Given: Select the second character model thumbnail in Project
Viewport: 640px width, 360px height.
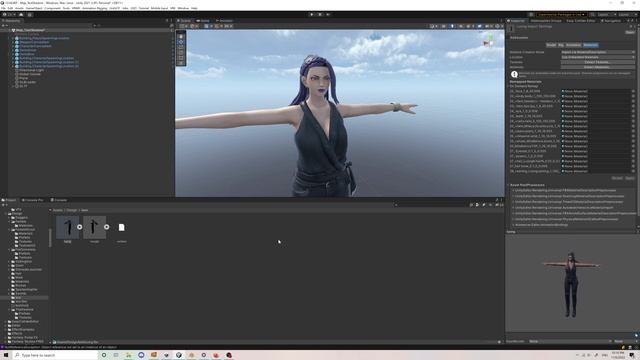Looking at the screenshot, I should (94, 227).
